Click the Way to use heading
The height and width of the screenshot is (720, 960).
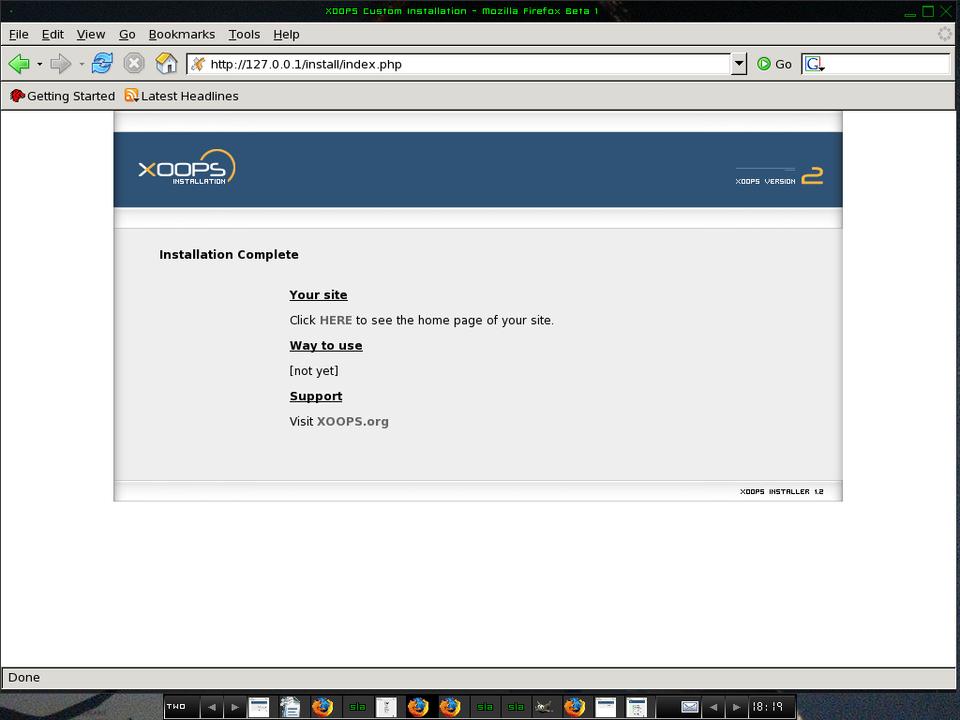point(326,345)
